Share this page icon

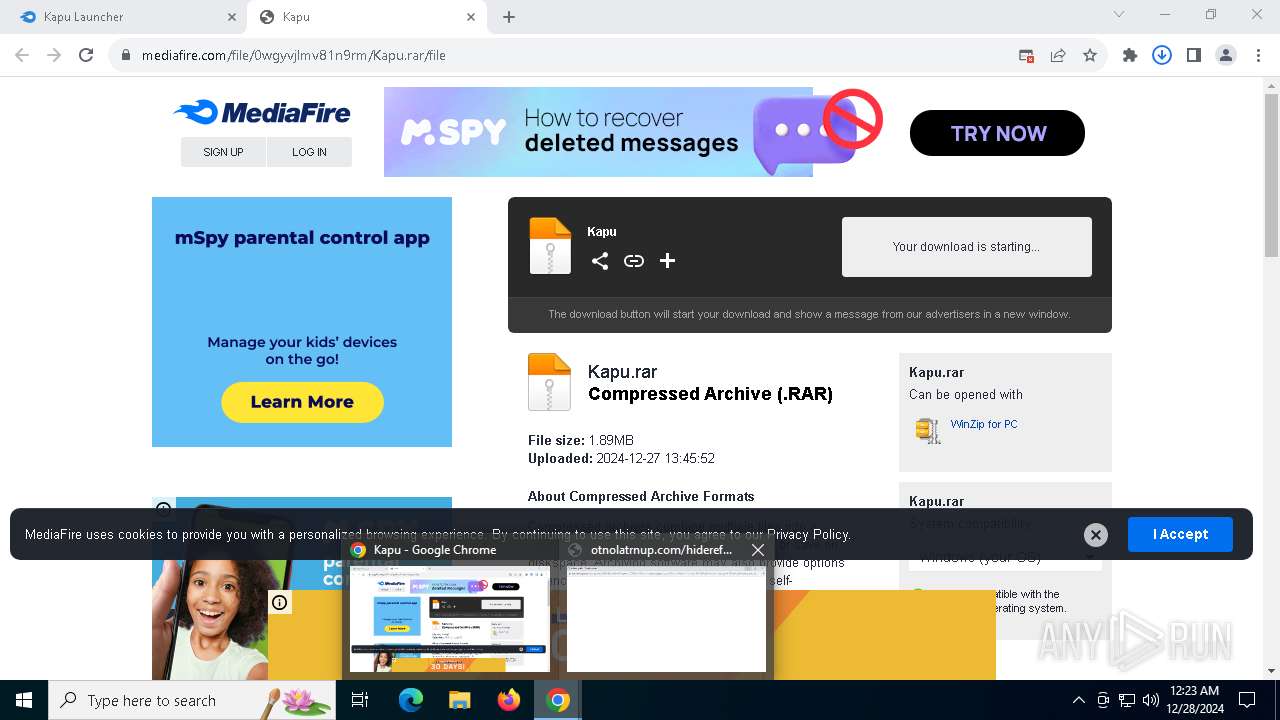(x=1058, y=55)
